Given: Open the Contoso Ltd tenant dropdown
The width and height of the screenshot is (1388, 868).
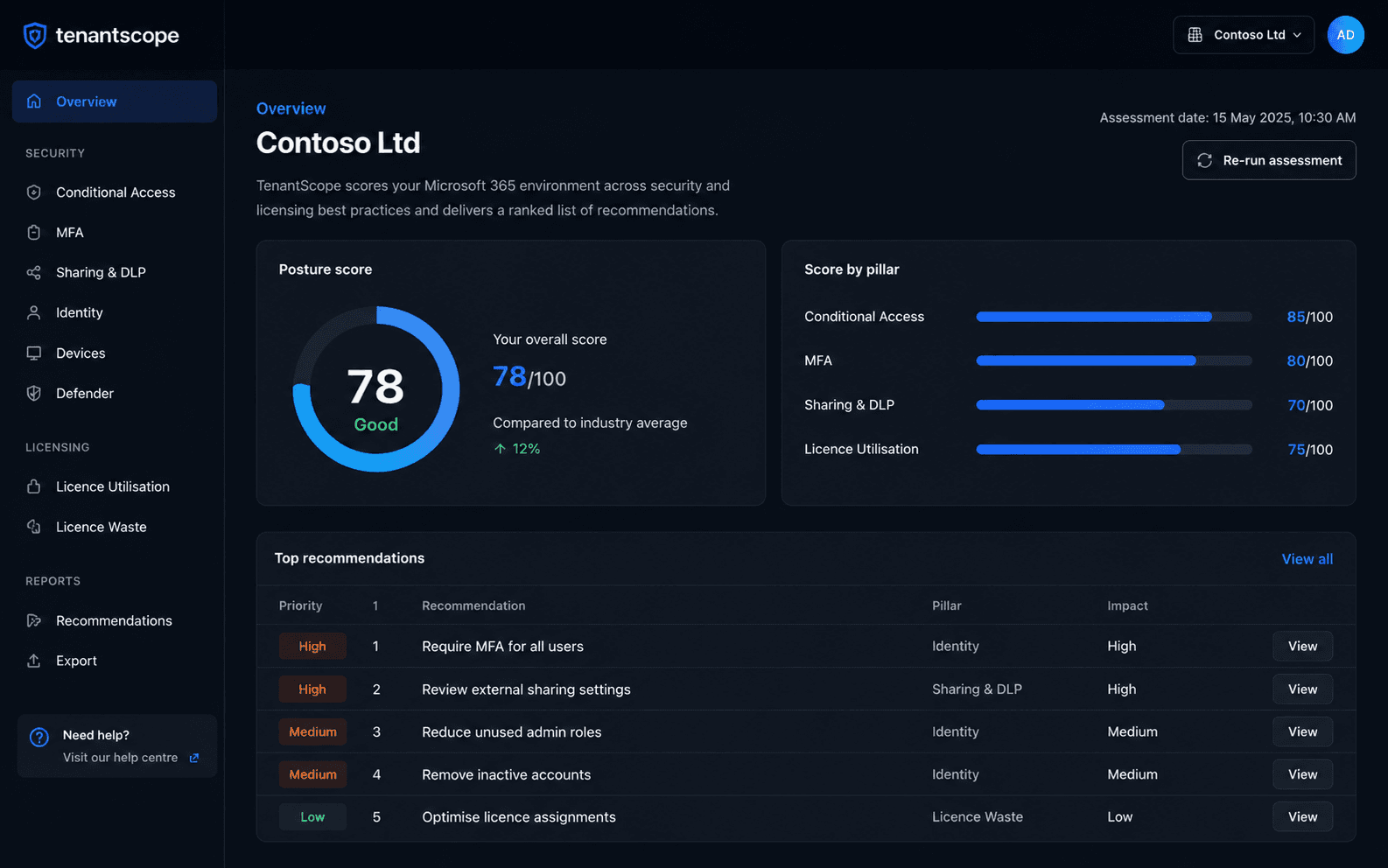Looking at the screenshot, I should 1244,35.
